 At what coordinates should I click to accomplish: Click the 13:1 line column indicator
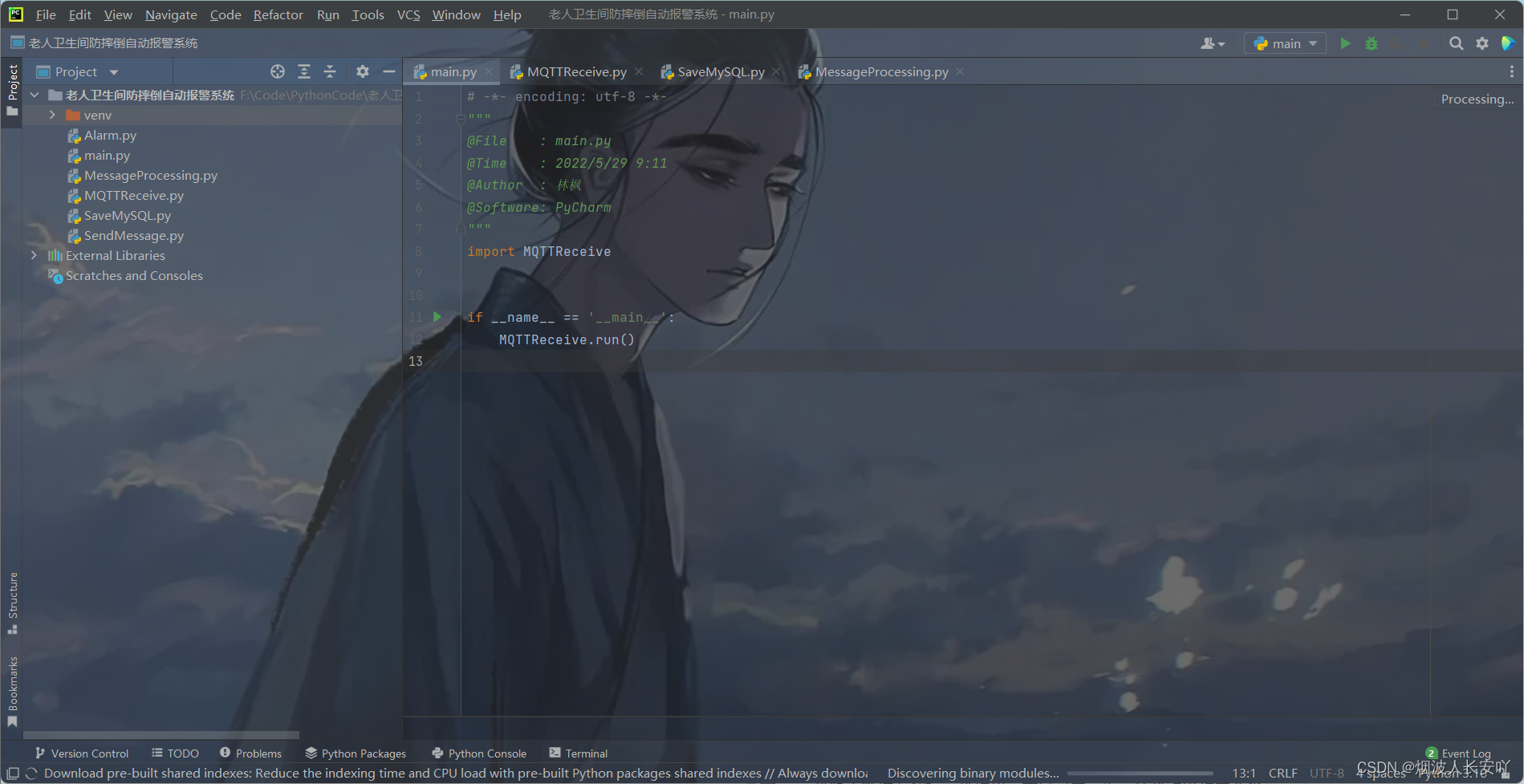tap(1243, 774)
